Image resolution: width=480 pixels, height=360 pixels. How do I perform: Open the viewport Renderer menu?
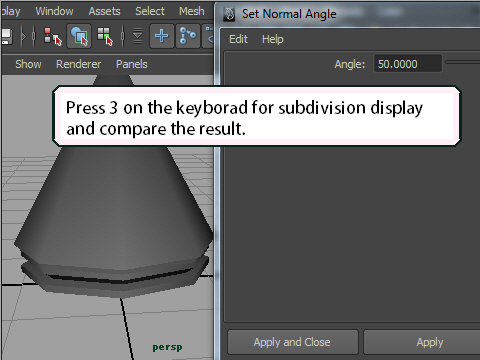pos(78,64)
